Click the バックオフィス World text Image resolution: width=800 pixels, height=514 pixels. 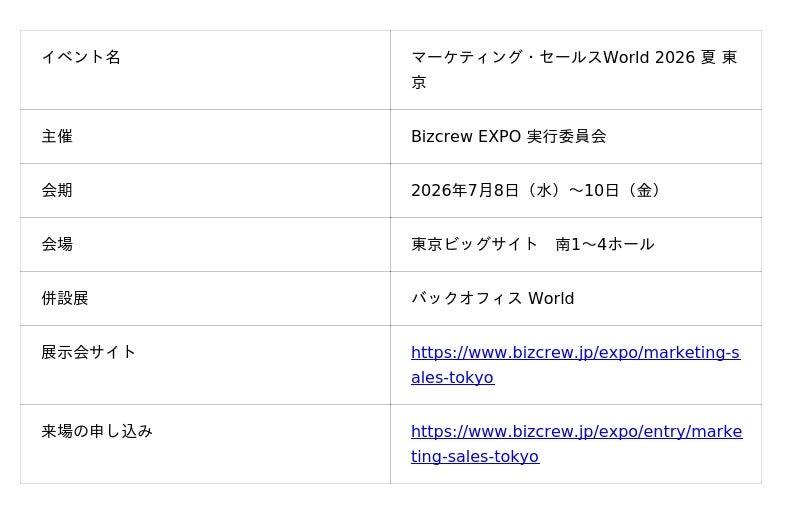tap(492, 298)
